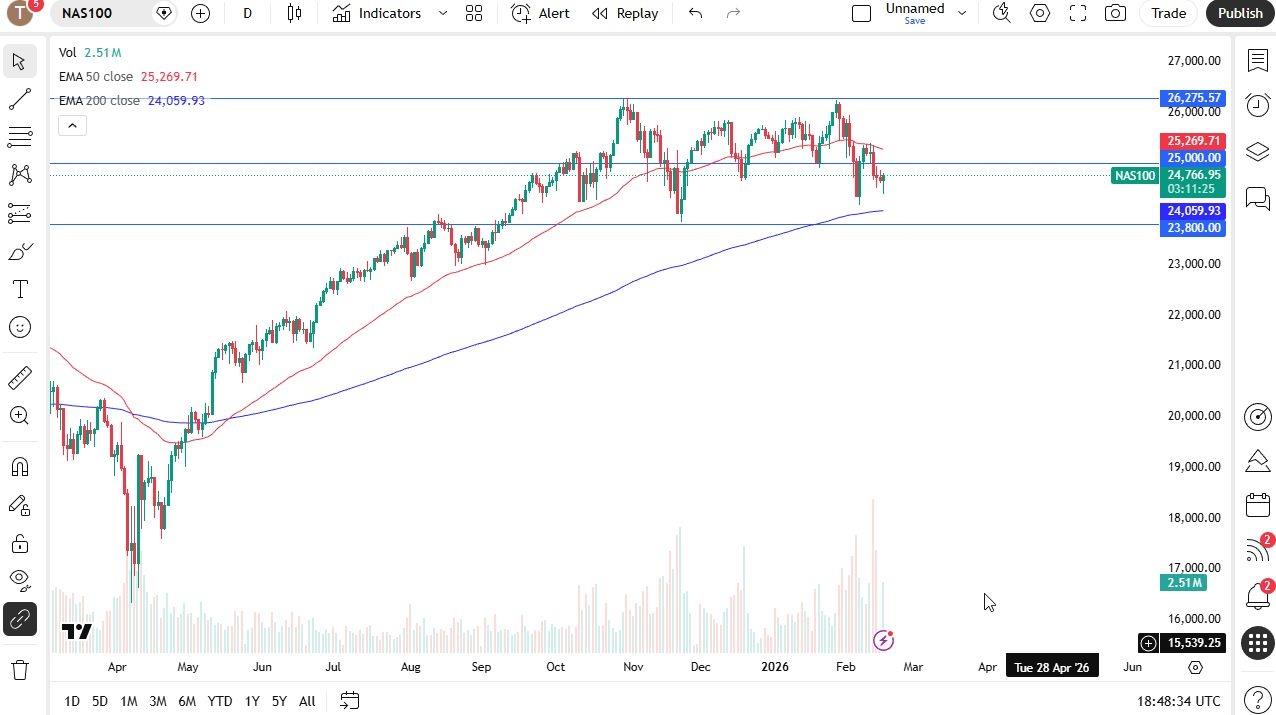Select the Ruler measurement tool

[x=19, y=377]
